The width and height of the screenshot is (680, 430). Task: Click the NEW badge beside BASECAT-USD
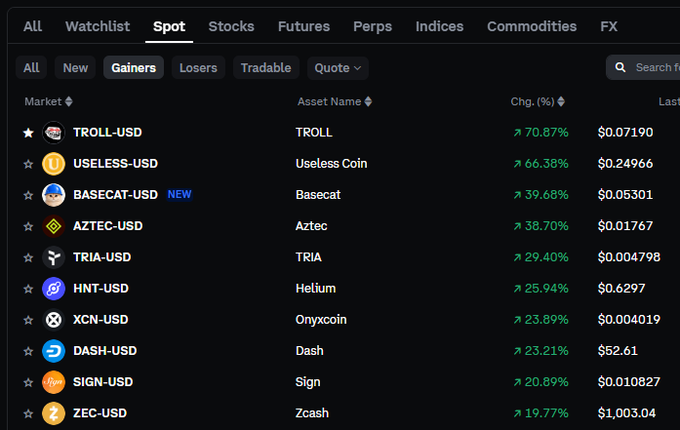pos(180,195)
